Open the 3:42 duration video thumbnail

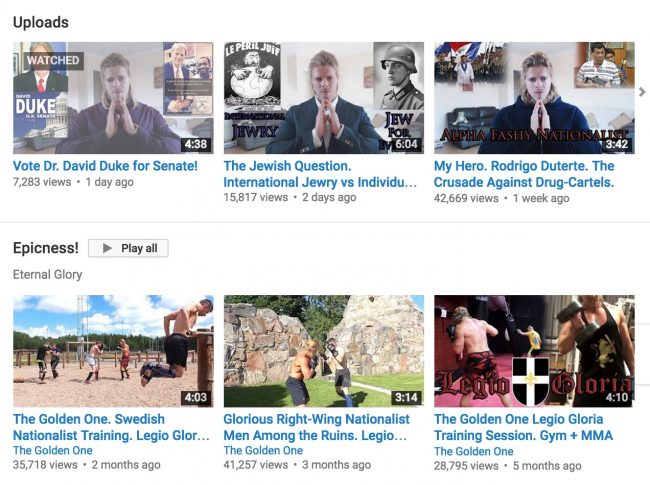[x=533, y=97]
